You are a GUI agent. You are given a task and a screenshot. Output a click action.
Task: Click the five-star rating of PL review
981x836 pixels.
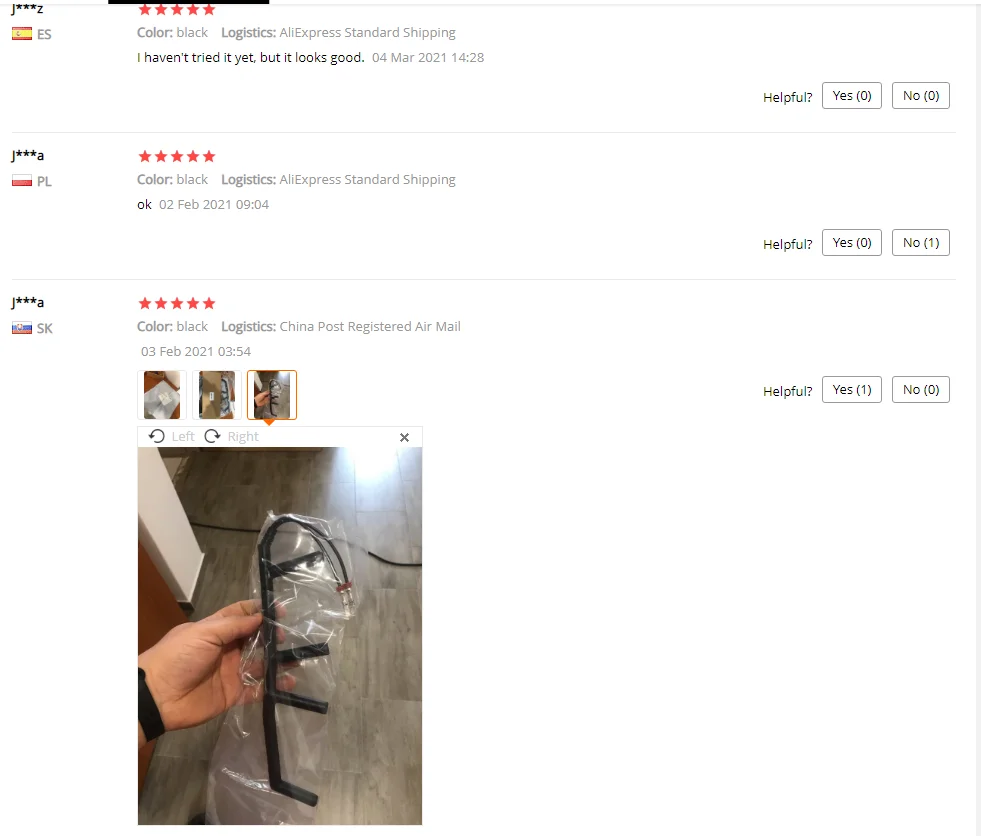click(x=176, y=156)
